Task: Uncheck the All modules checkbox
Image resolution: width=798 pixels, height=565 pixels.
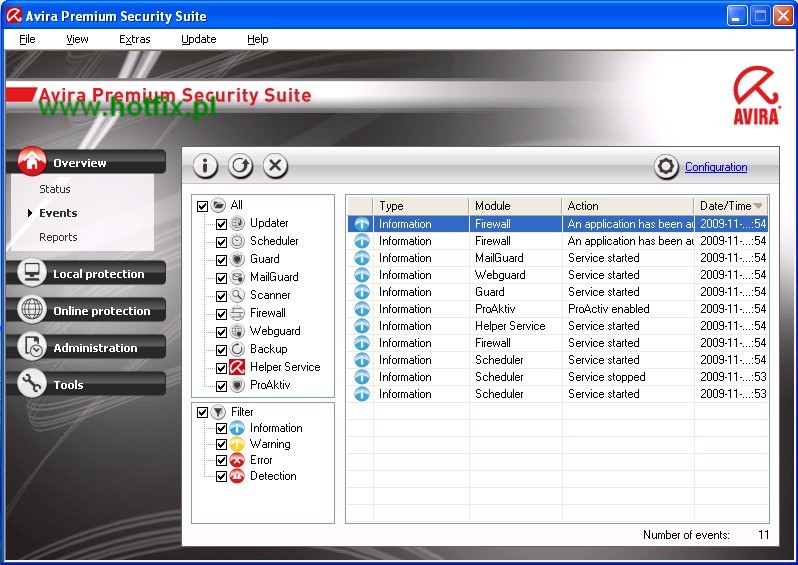Action: click(x=203, y=206)
